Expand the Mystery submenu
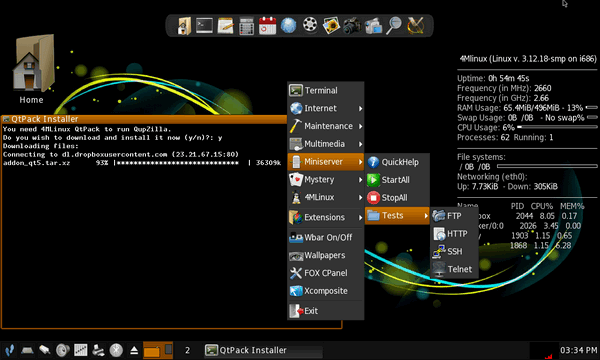Image resolution: width=600 pixels, height=360 pixels. click(325, 179)
